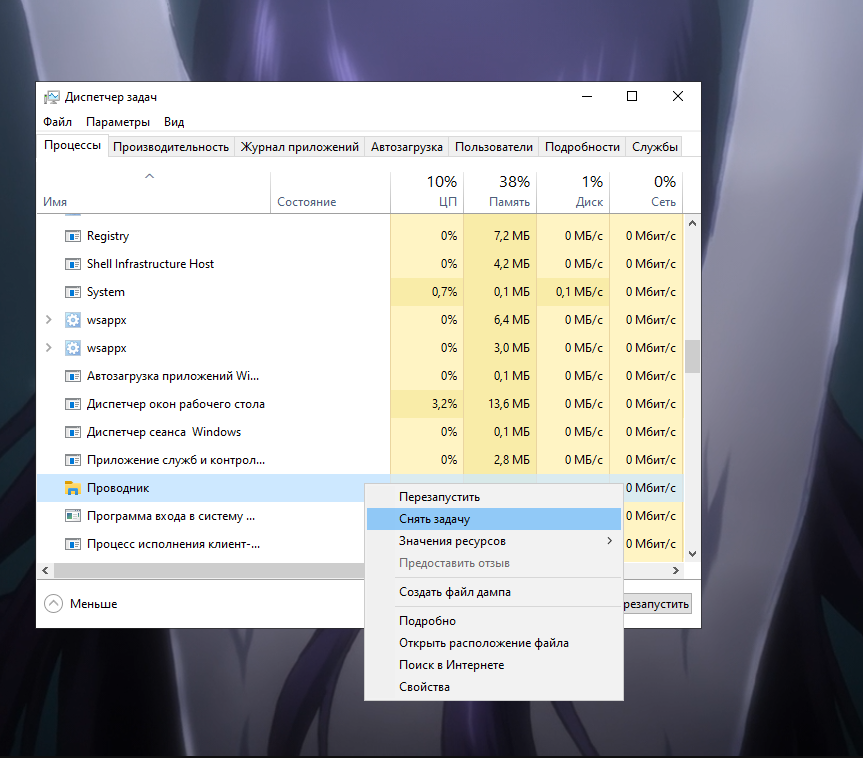Select the Диспетчер сеанса Windows icon
This screenshot has width=863, height=758.
73,433
